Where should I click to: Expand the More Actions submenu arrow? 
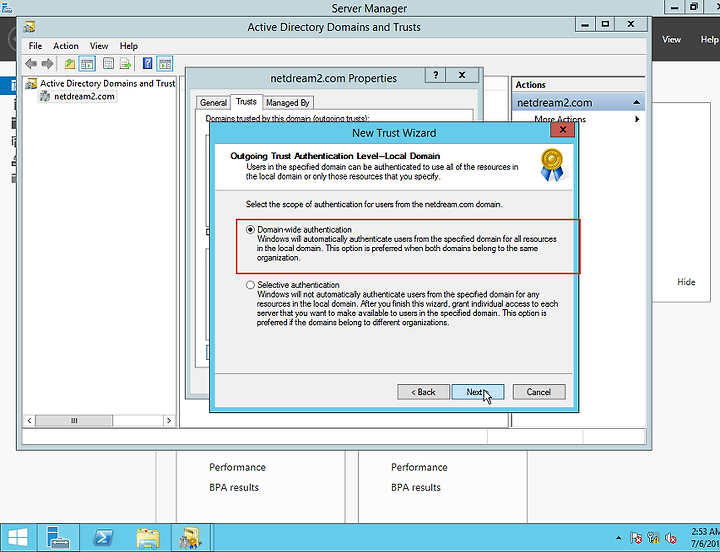pos(637,119)
